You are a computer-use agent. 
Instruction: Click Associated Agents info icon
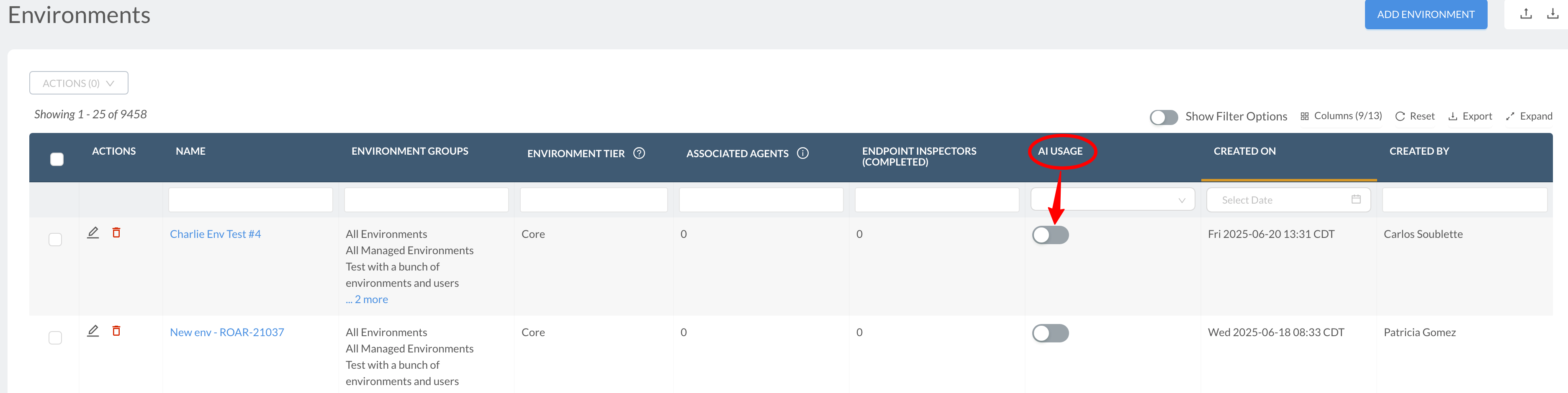pyautogui.click(x=802, y=153)
